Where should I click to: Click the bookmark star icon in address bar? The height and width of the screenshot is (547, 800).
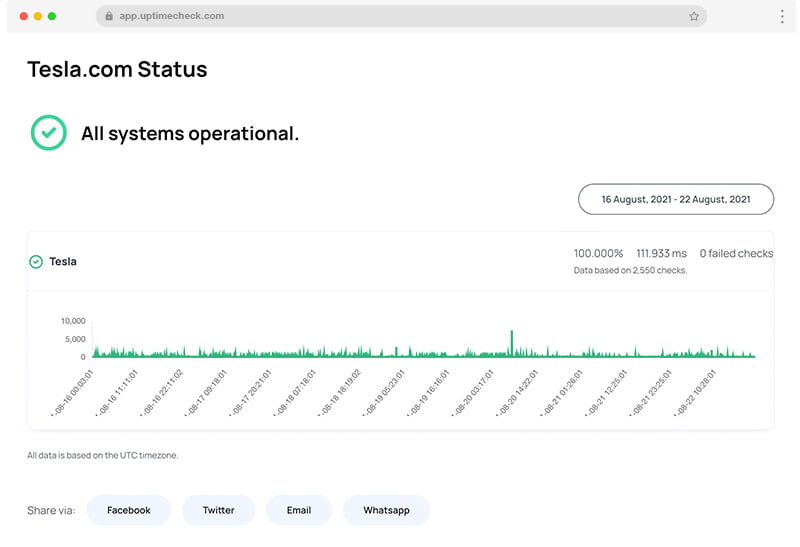click(x=694, y=16)
